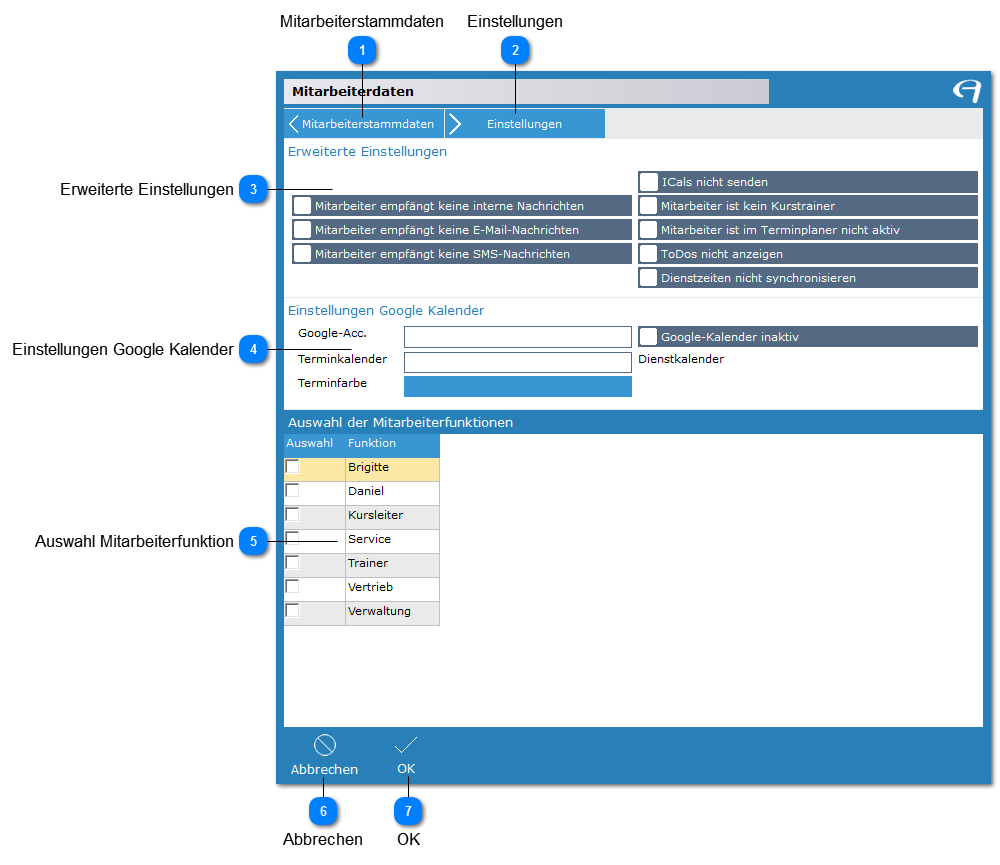Screen dimensions: 1000x865
Task: Click the Einstellungen Google Kalender heading
Action: (386, 311)
